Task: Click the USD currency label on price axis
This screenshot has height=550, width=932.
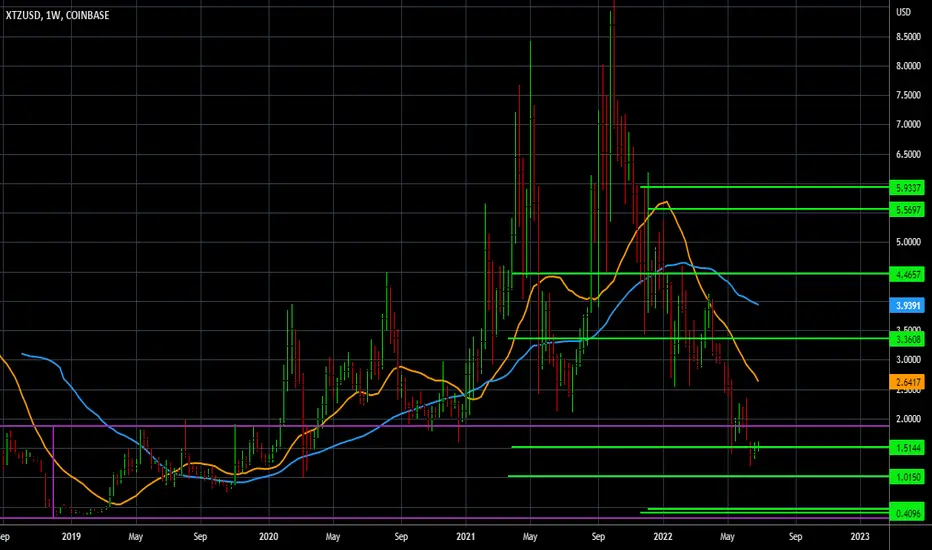Action: [903, 12]
